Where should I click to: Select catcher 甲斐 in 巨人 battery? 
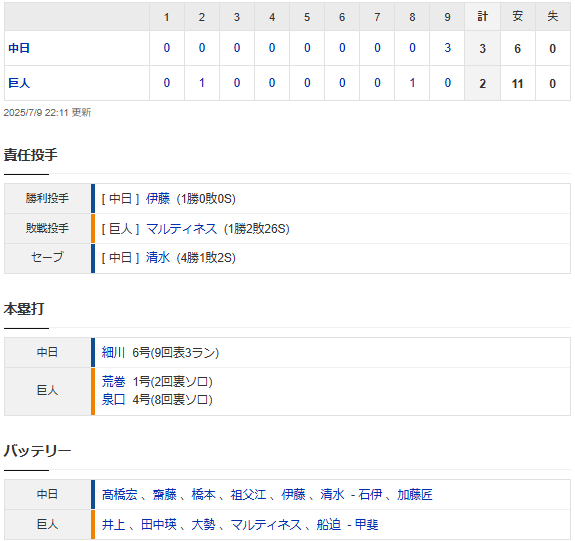[x=367, y=524]
